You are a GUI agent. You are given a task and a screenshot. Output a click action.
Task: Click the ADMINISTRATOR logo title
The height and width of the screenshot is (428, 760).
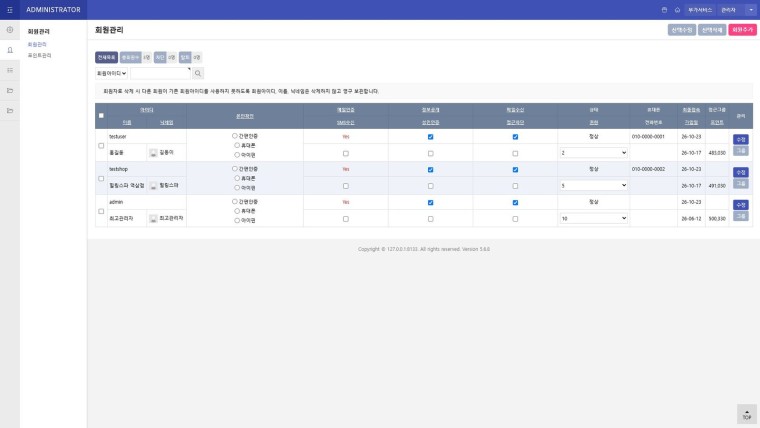click(x=53, y=10)
